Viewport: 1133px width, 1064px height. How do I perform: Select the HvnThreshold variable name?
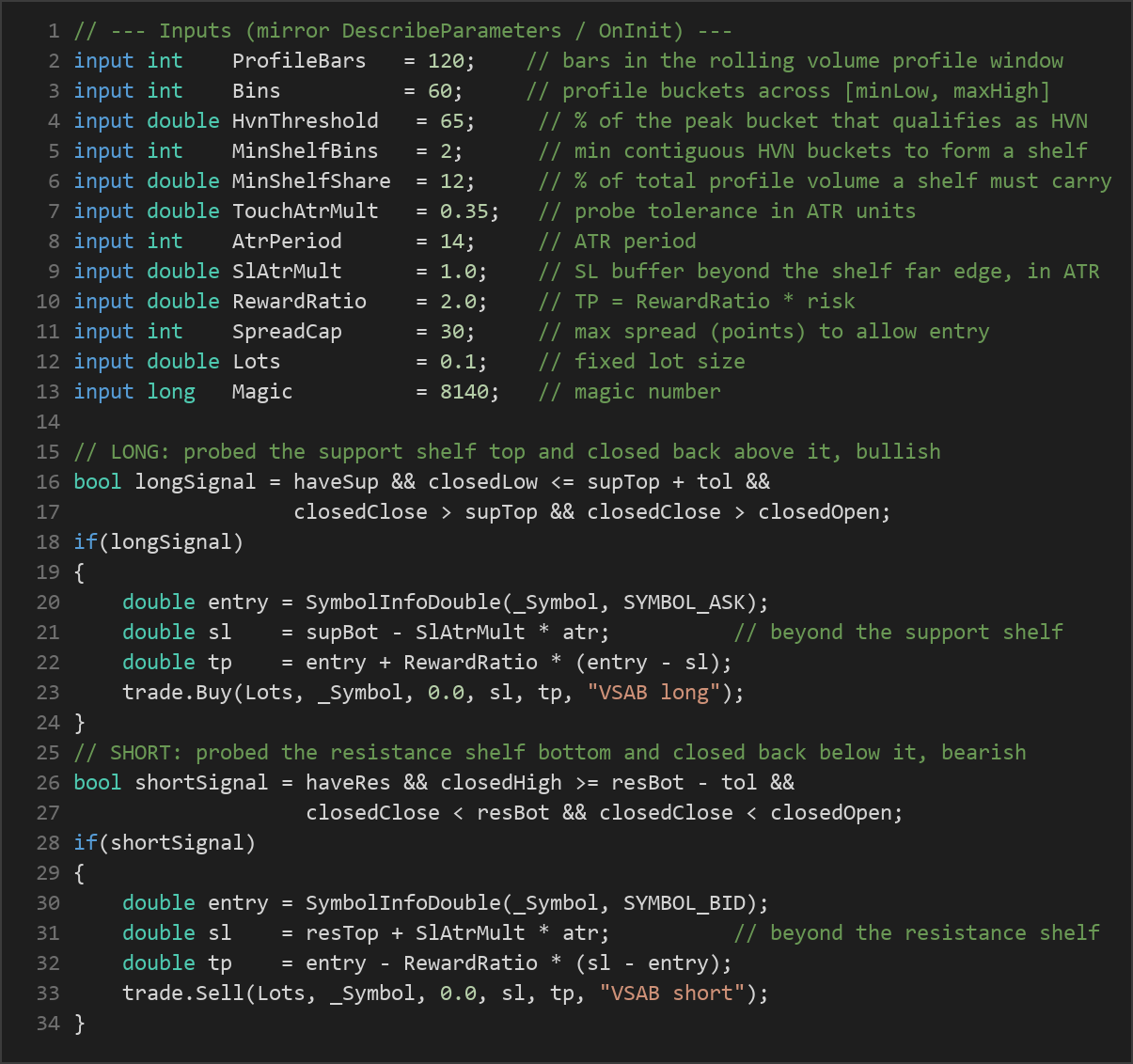pyautogui.click(x=306, y=121)
